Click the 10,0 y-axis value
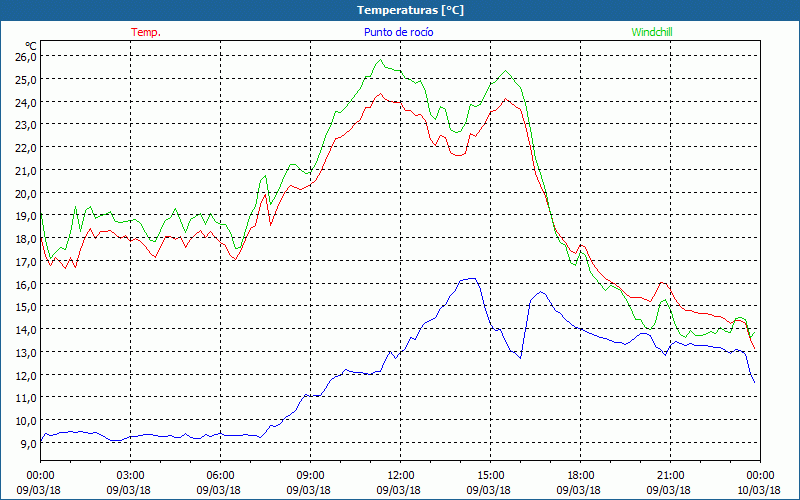Viewport: 800px width, 500px height. tap(26, 421)
